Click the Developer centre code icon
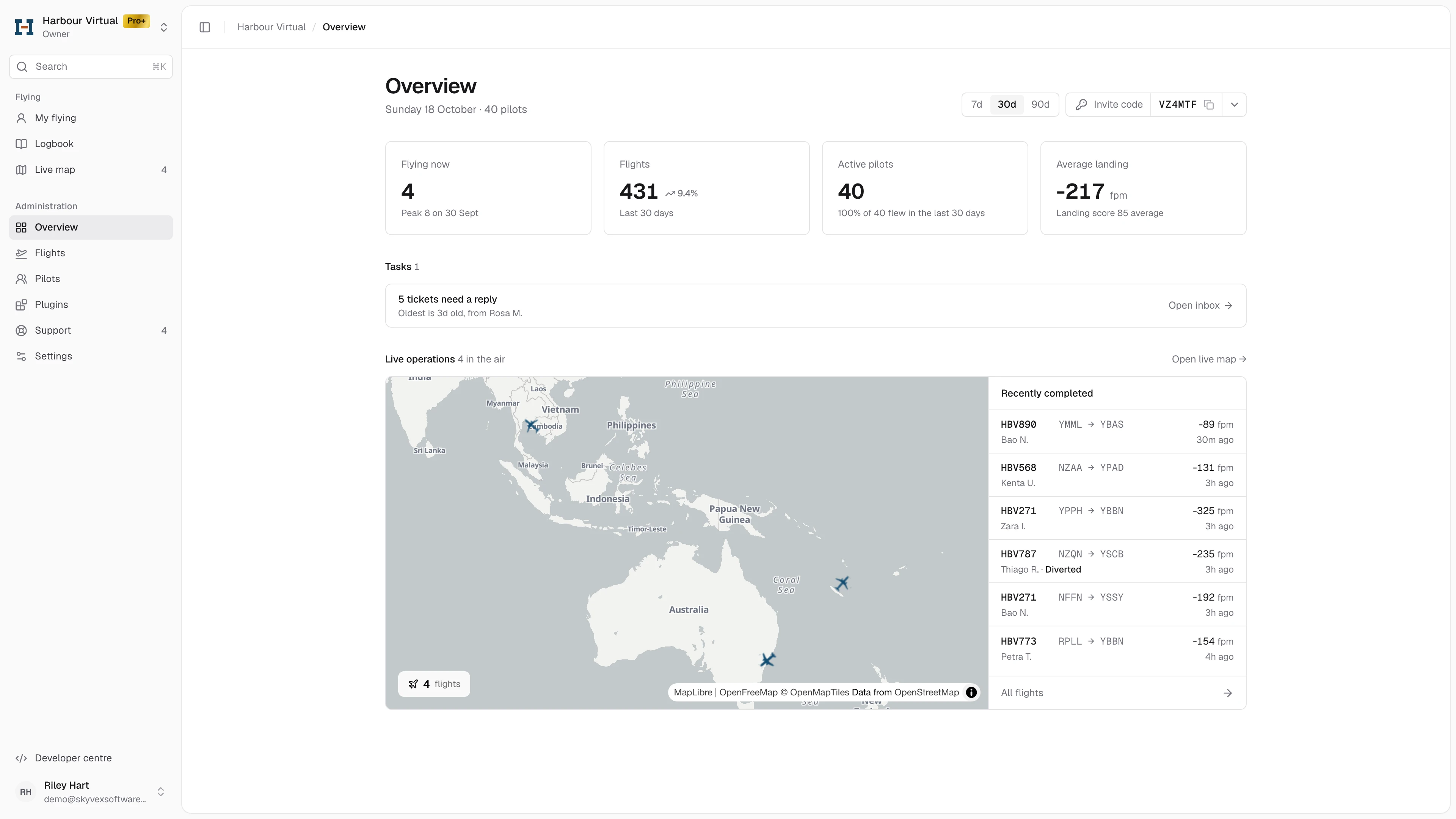Screen dimensions: 1456x819 (22, 758)
